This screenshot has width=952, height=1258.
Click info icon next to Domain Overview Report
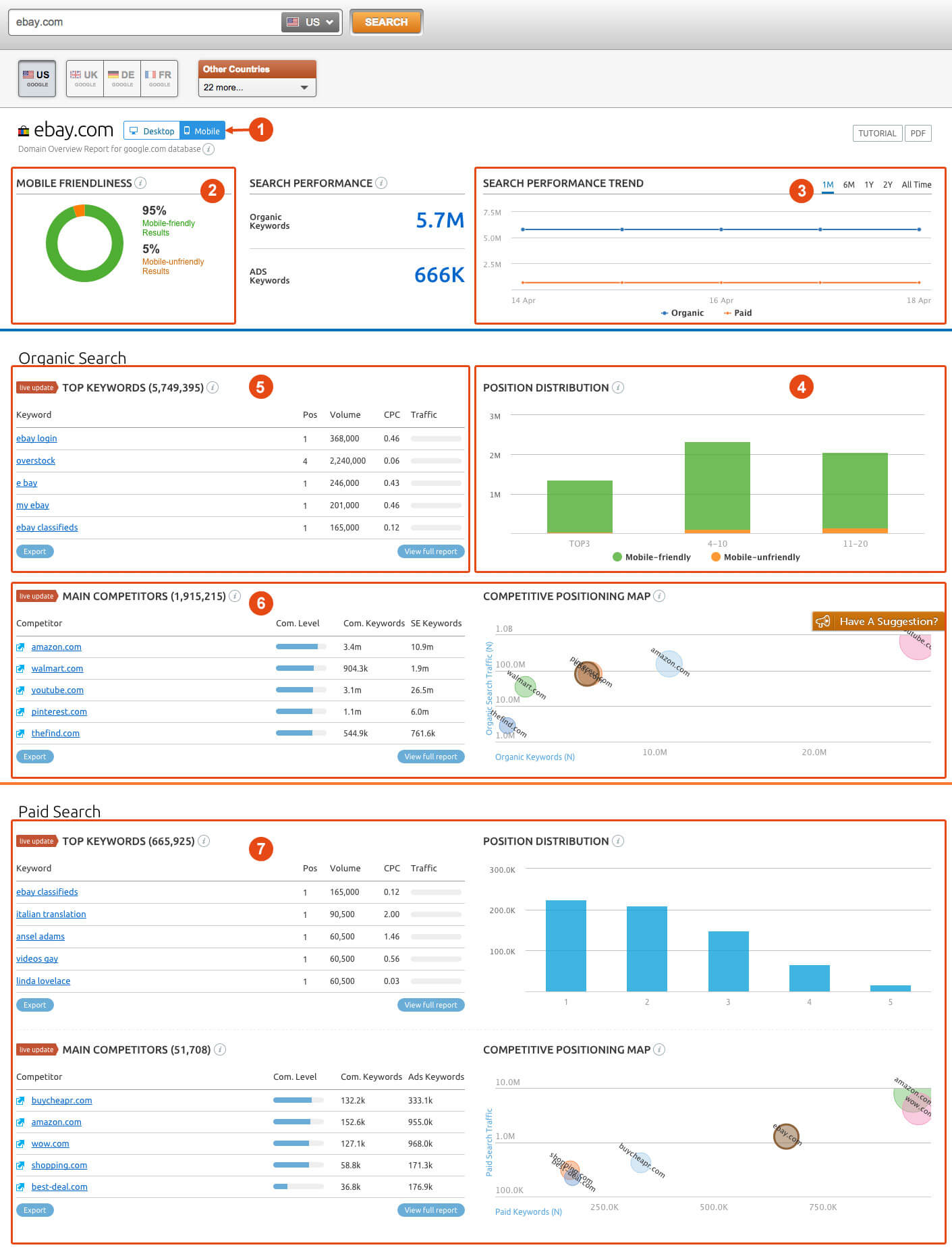click(208, 149)
